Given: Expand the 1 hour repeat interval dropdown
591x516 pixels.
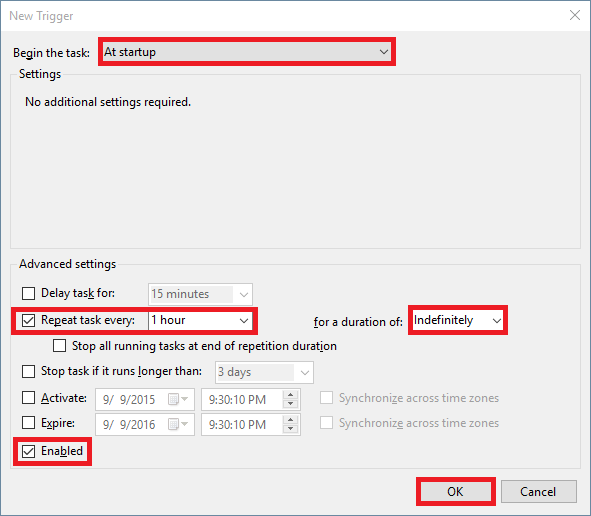Looking at the screenshot, I should [201, 320].
